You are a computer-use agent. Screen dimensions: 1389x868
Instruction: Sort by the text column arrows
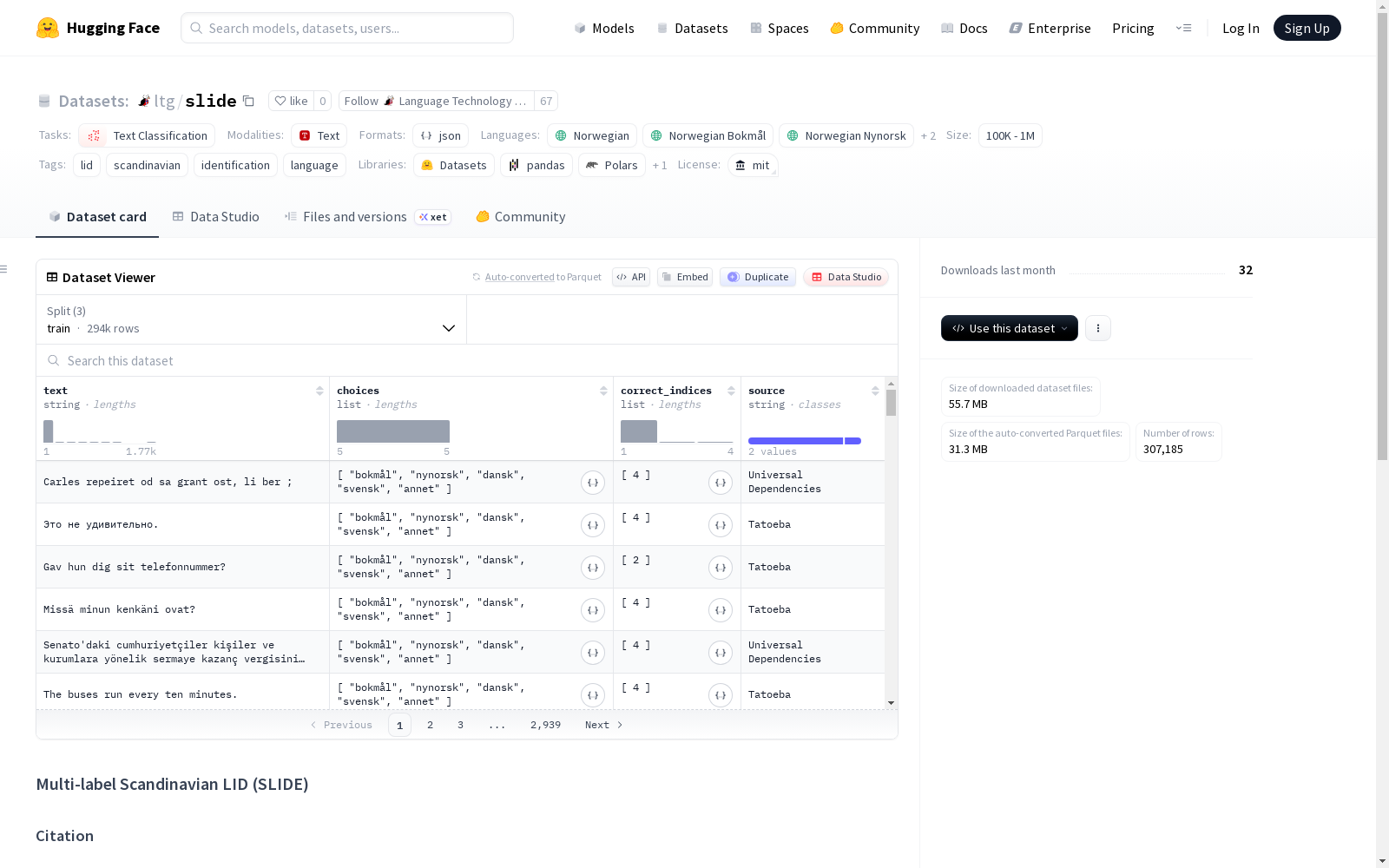click(319, 391)
